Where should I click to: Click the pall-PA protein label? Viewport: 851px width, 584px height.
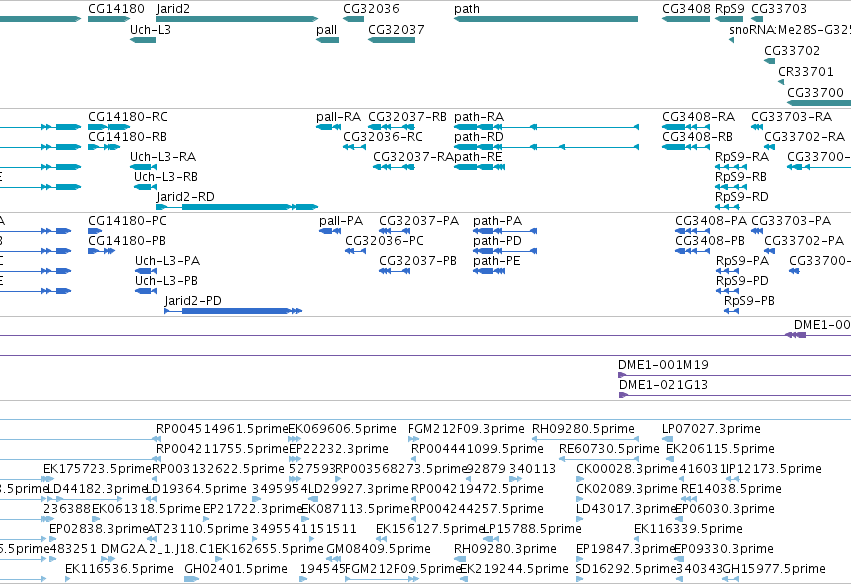click(341, 221)
